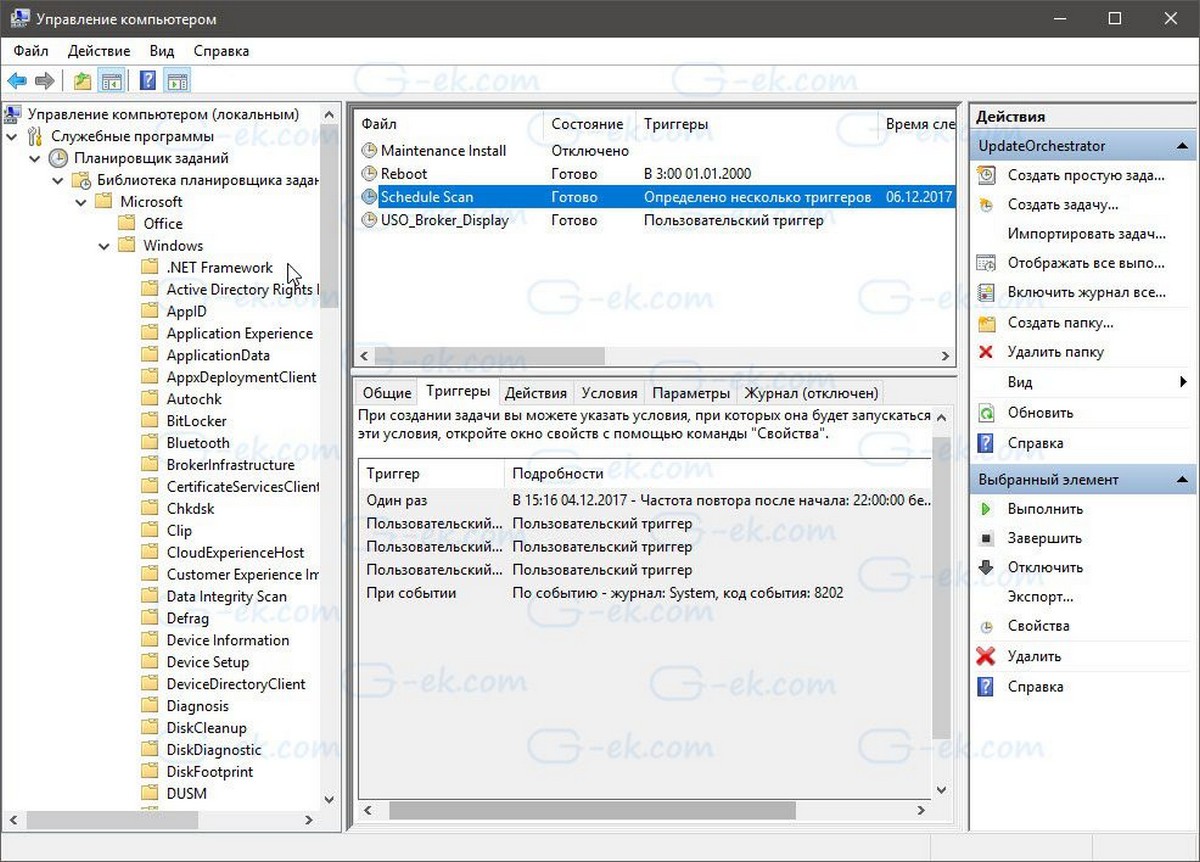Click the folder icon beside Создать папку

987,323
